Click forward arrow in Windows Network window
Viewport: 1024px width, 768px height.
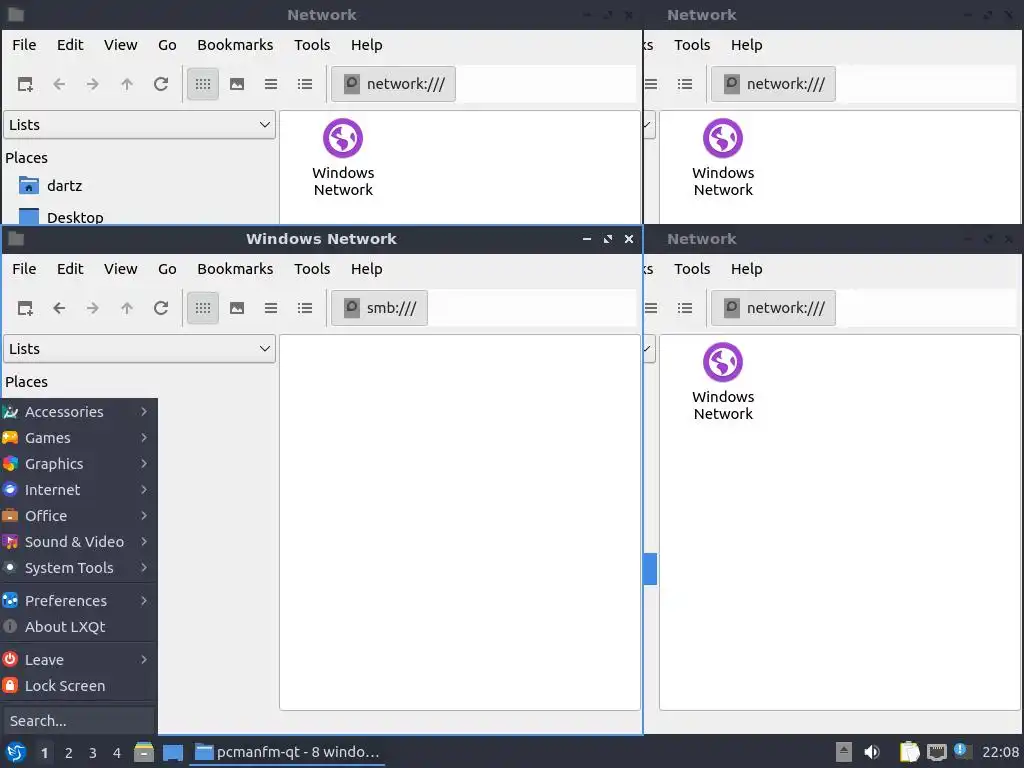click(x=93, y=308)
